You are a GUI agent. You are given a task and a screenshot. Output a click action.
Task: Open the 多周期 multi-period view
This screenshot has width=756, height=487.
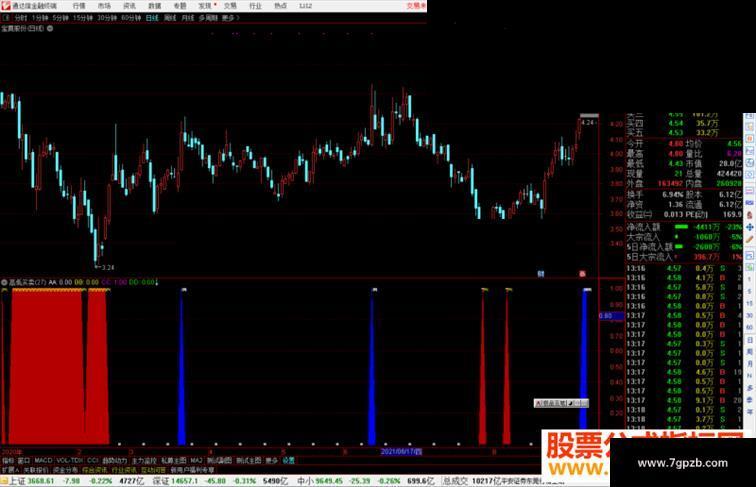208,18
